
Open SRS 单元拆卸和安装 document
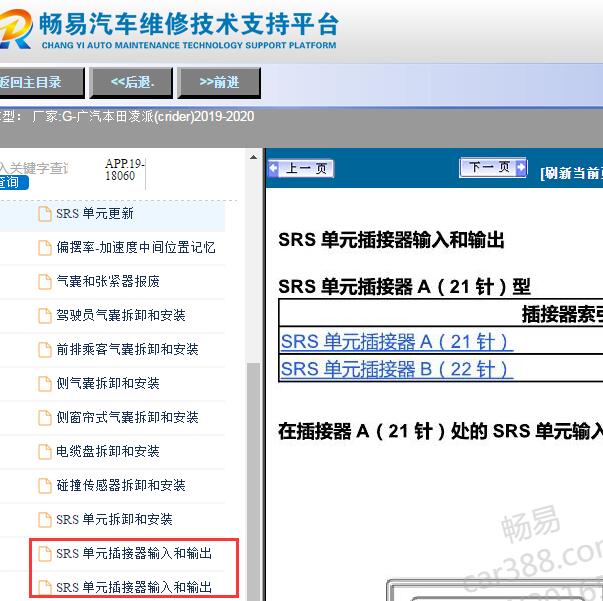(x=114, y=519)
